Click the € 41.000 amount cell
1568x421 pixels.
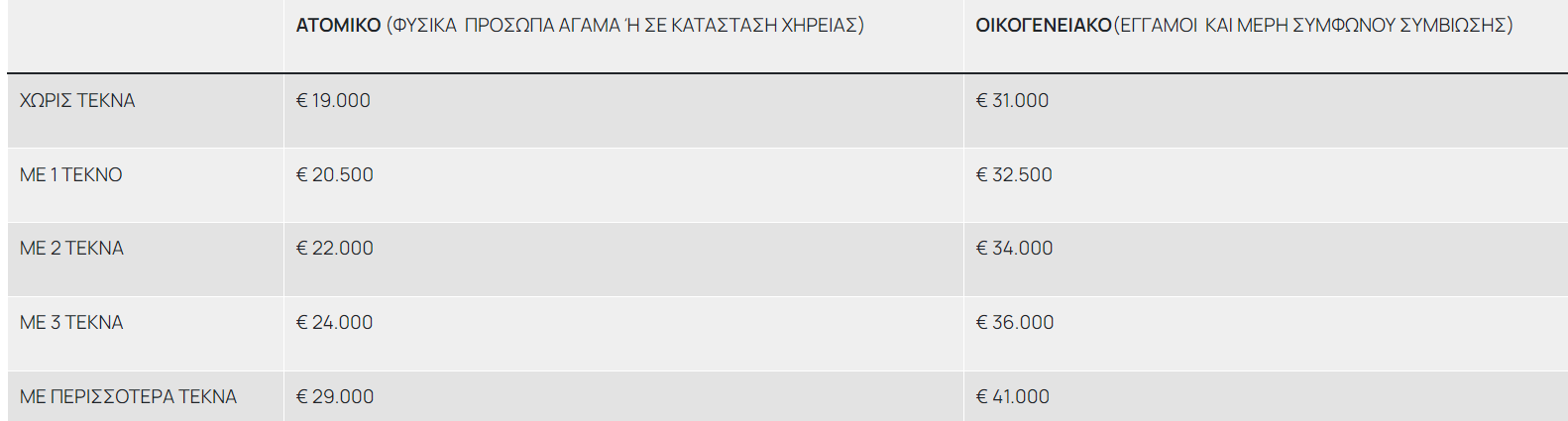pos(1012,397)
